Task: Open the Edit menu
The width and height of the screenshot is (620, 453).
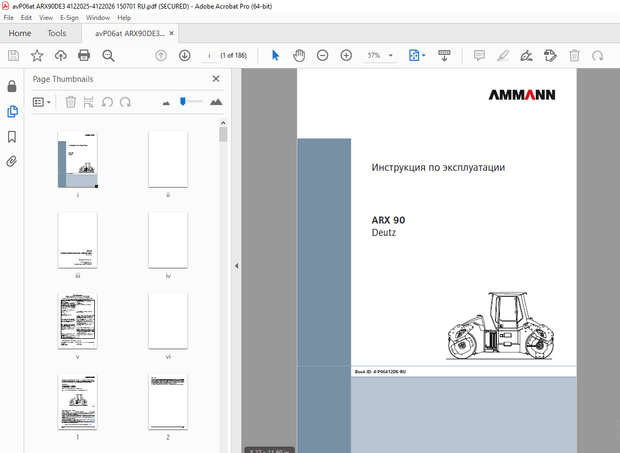Action: pyautogui.click(x=26, y=18)
